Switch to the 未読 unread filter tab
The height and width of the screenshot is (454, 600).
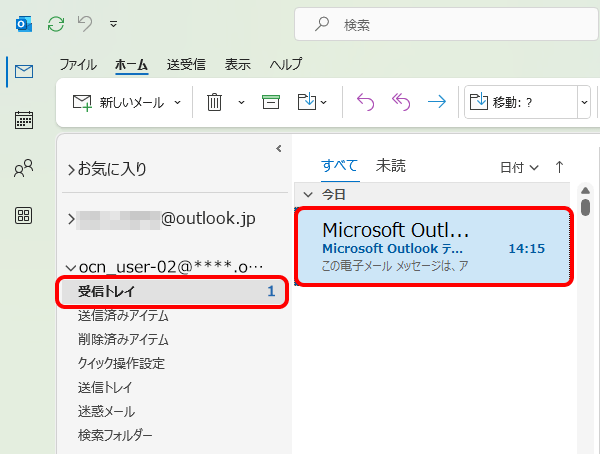click(391, 166)
